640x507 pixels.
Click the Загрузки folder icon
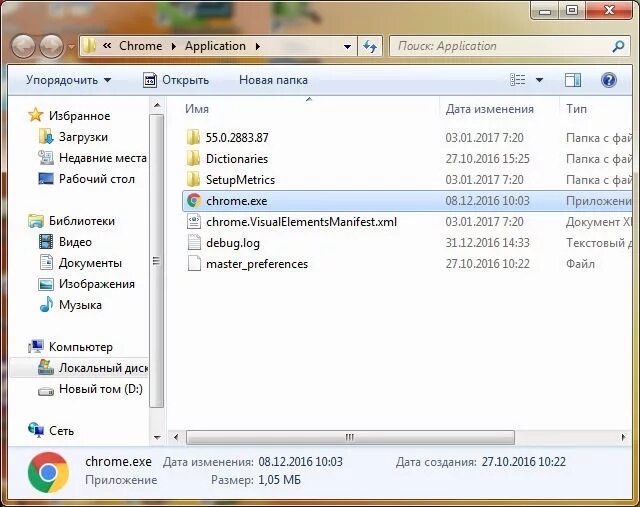coord(46,137)
